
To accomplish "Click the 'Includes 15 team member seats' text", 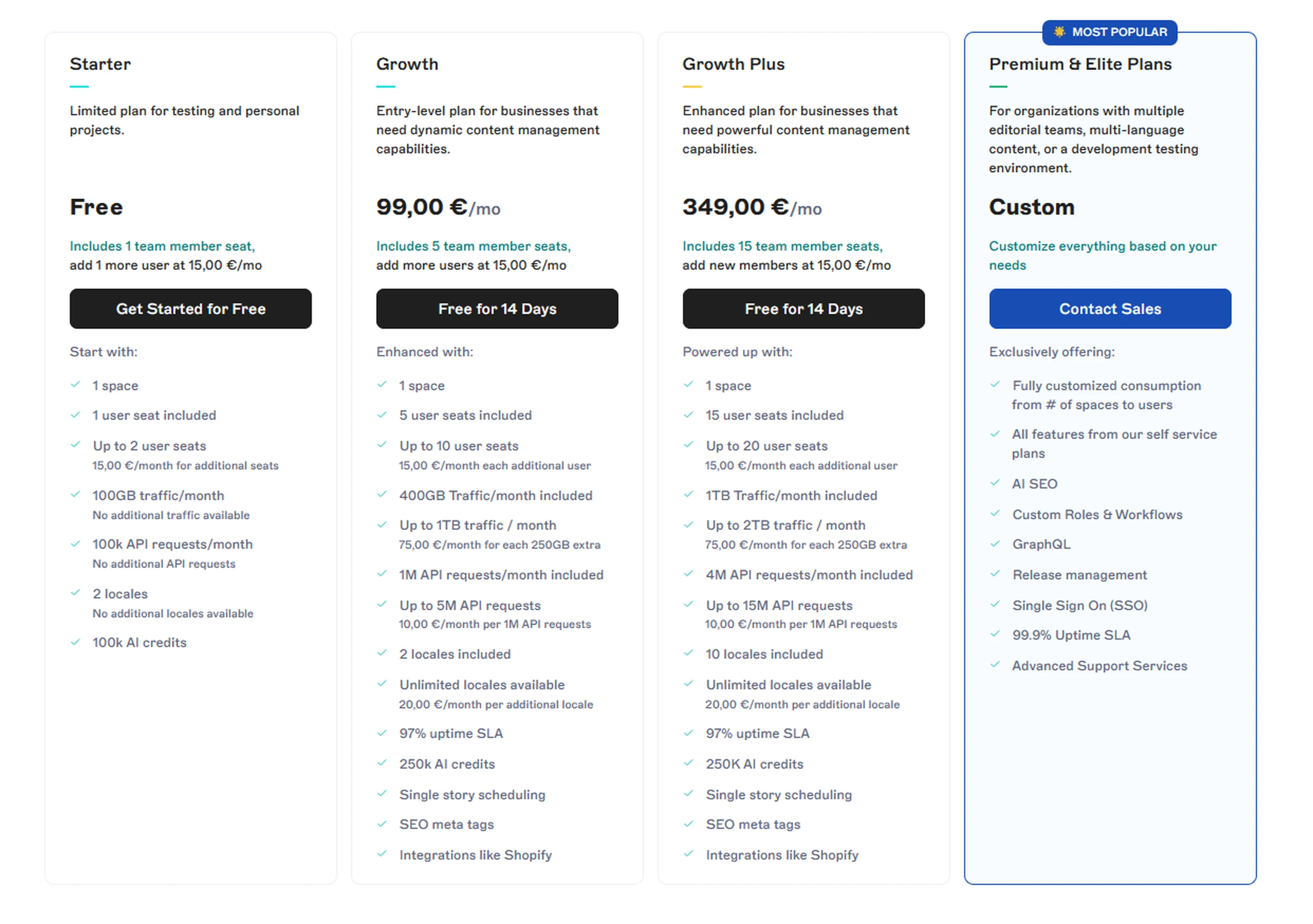I will [x=782, y=246].
